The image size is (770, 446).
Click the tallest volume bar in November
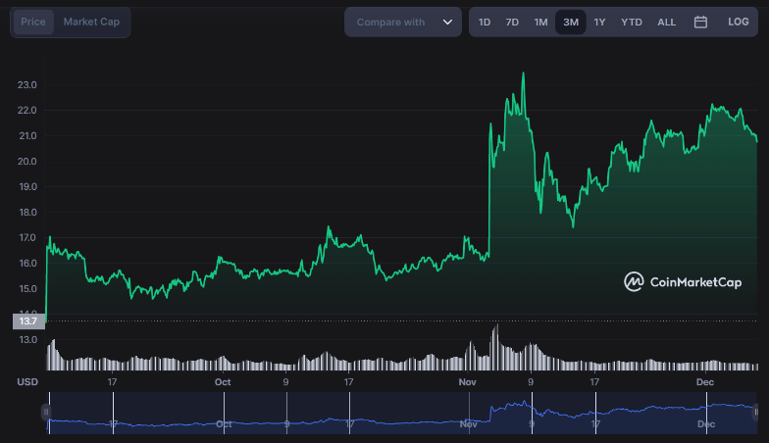tap(495, 345)
